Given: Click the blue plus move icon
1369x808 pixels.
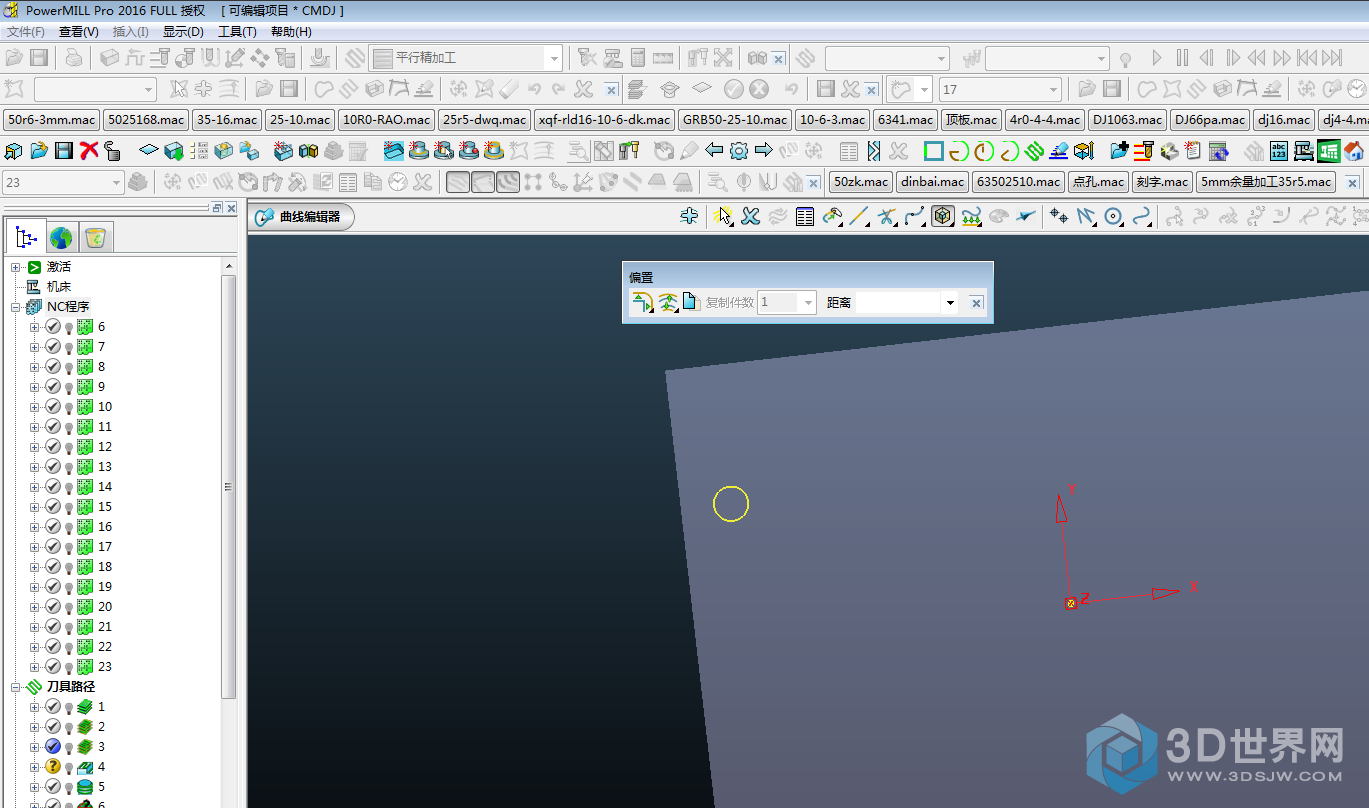Looking at the screenshot, I should [x=688, y=216].
